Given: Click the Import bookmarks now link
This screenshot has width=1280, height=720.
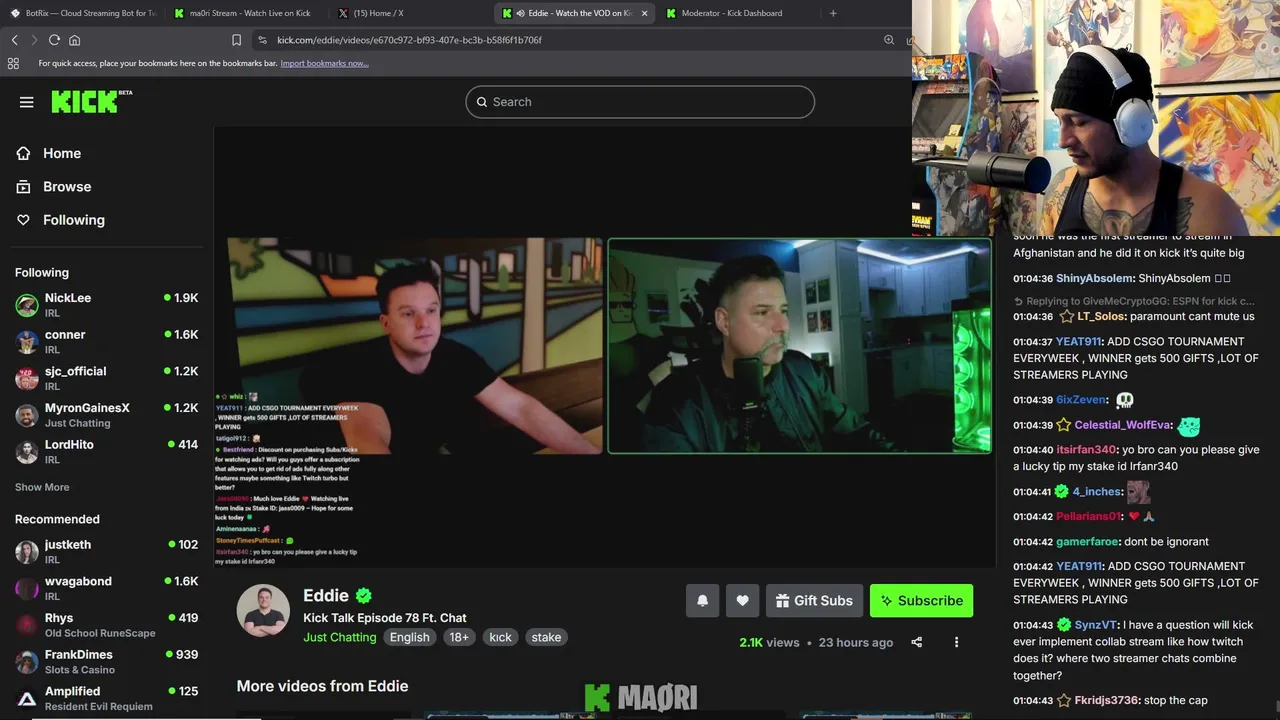Looking at the screenshot, I should coord(324,63).
